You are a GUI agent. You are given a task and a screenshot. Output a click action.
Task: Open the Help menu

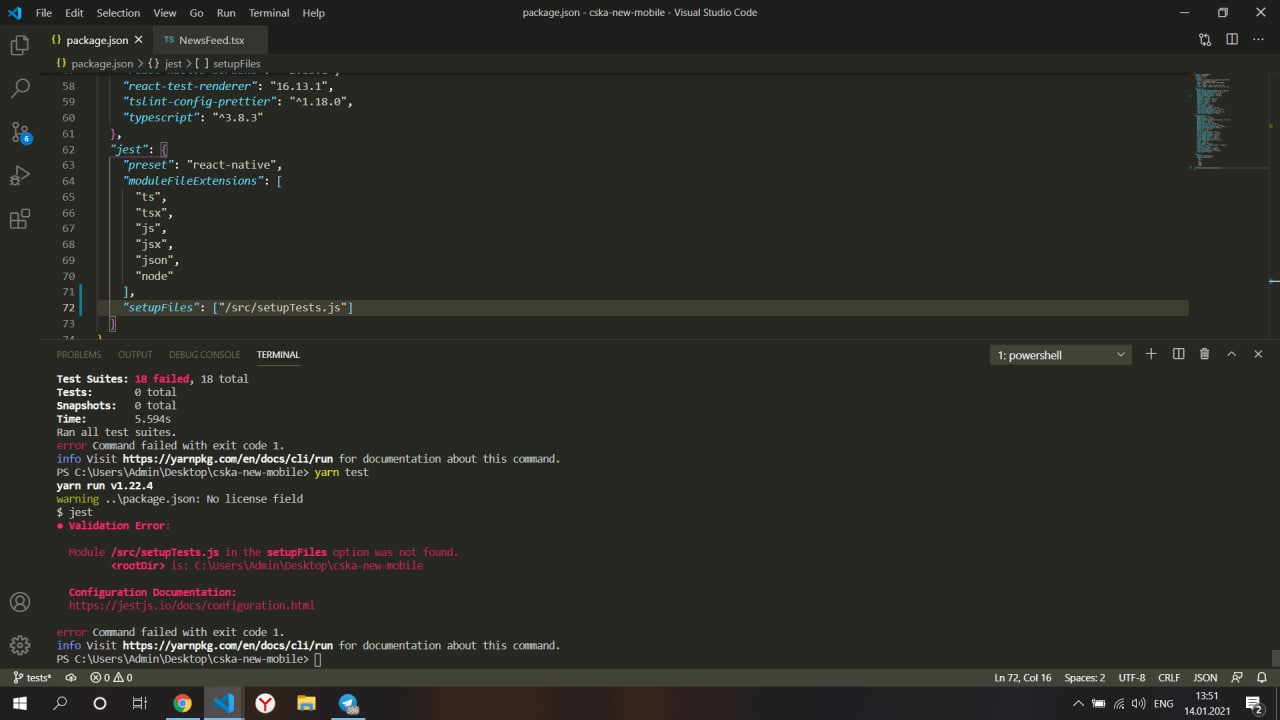313,13
